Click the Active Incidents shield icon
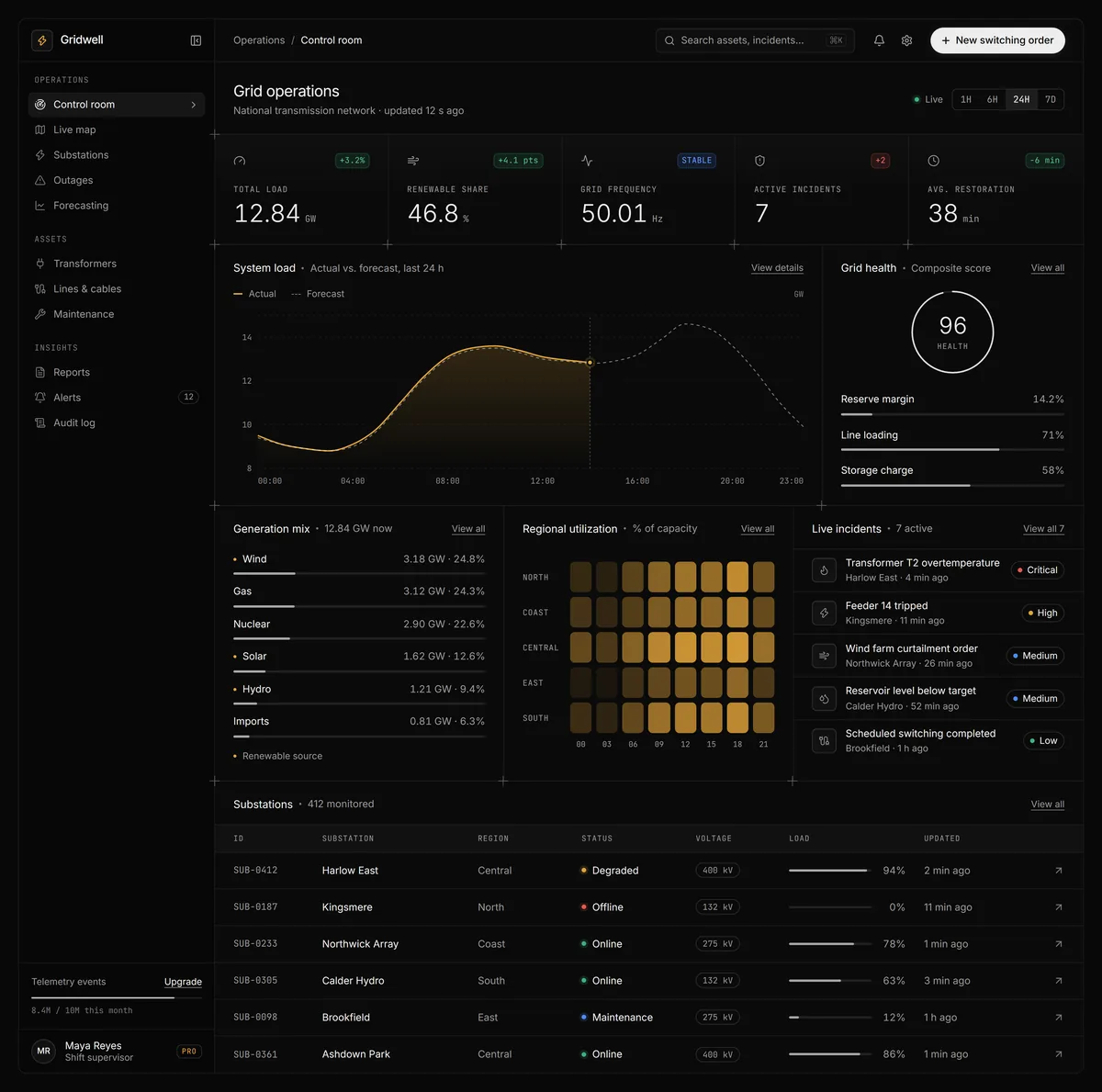The image size is (1102, 1092). coord(760,161)
